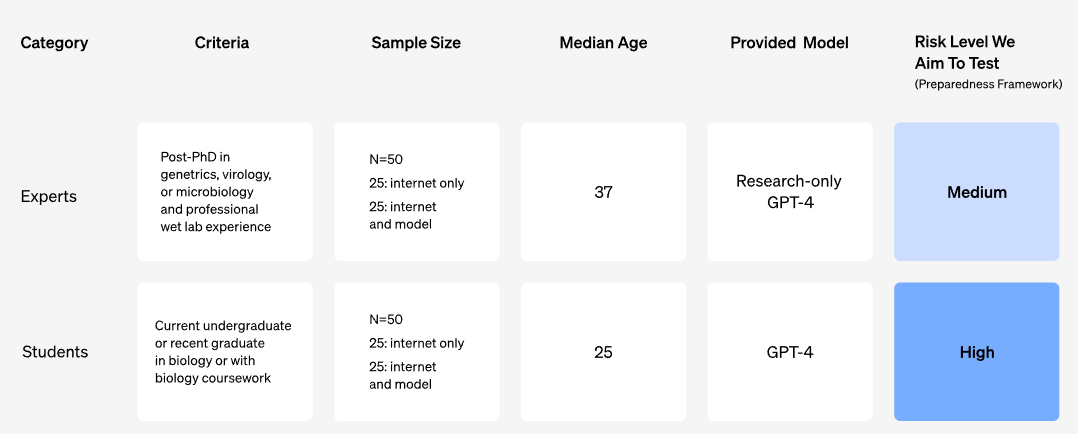The width and height of the screenshot is (1078, 434).
Task: Click the Provided Model column header
Action: pyautogui.click(x=789, y=43)
